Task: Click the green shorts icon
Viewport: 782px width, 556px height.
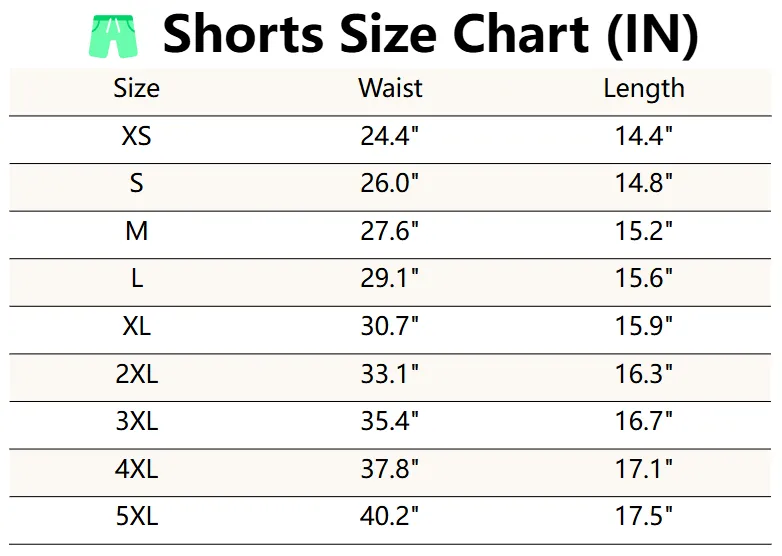Action: pyautogui.click(x=116, y=37)
